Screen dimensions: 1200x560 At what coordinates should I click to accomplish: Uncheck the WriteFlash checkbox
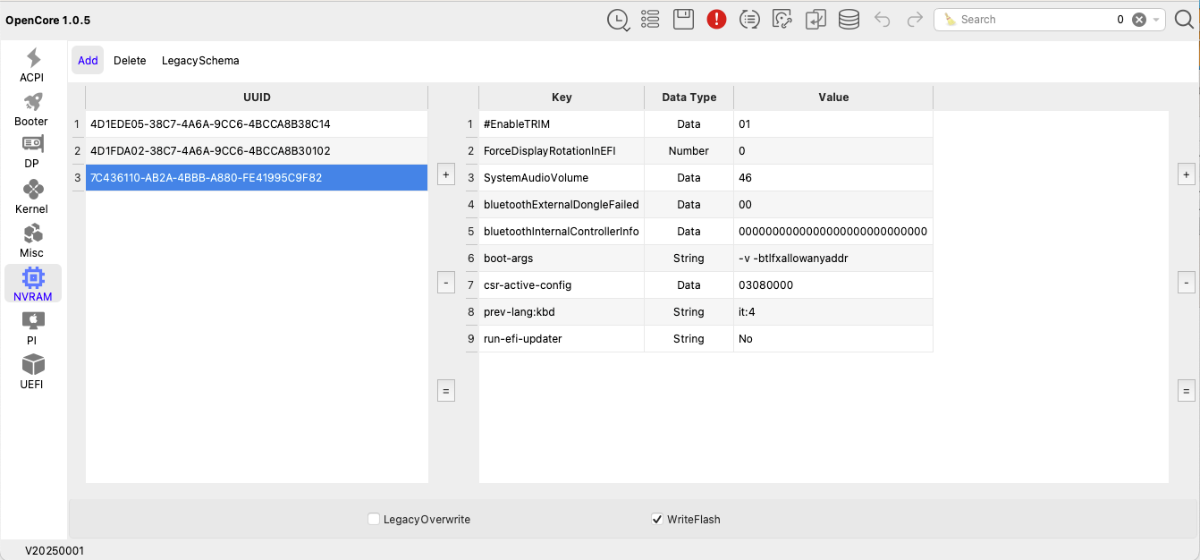point(657,519)
